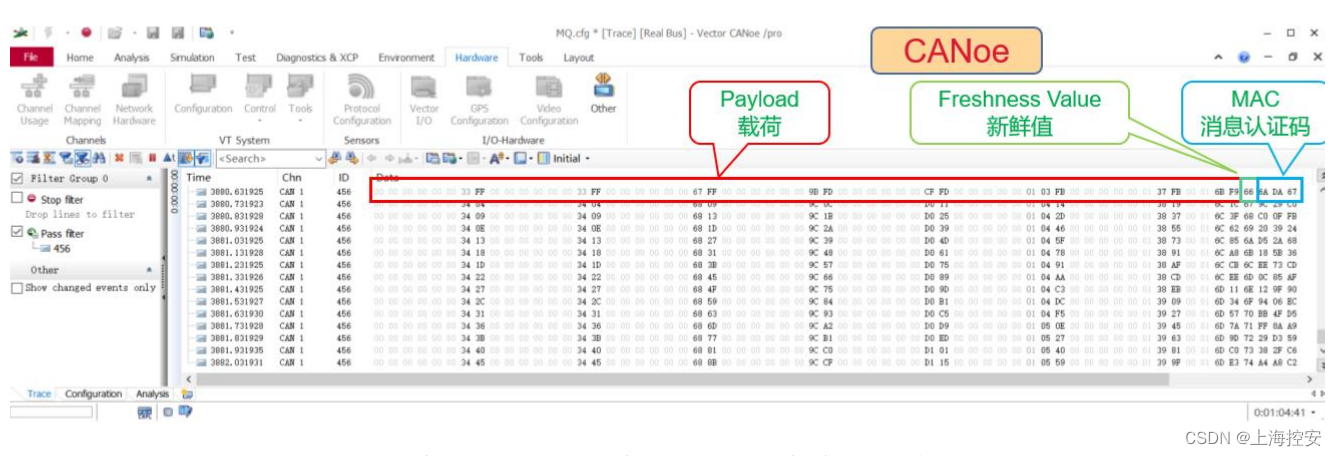
Task: Click the trace horizontal scrollbar
Action: (750, 379)
